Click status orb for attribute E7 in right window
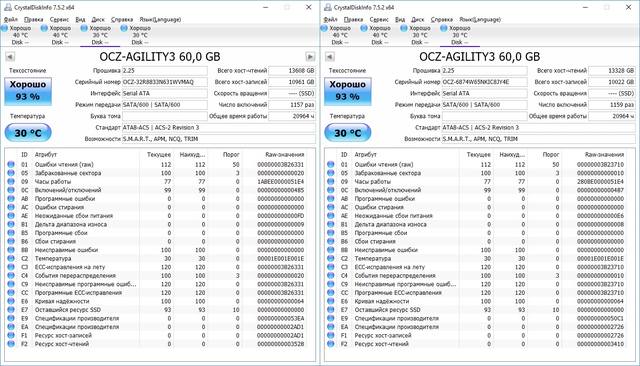 click(x=331, y=310)
